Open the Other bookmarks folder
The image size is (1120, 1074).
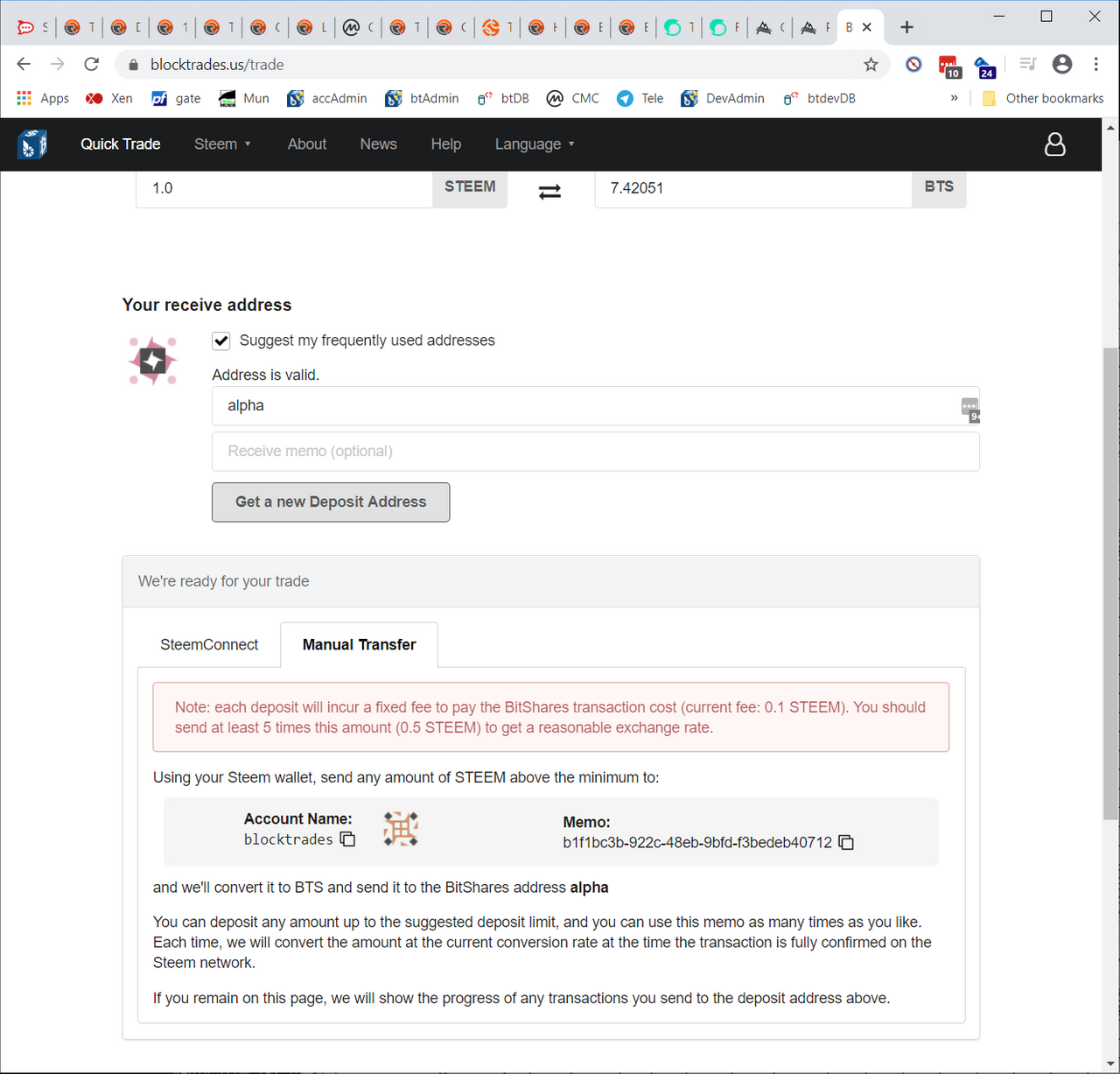[1043, 98]
